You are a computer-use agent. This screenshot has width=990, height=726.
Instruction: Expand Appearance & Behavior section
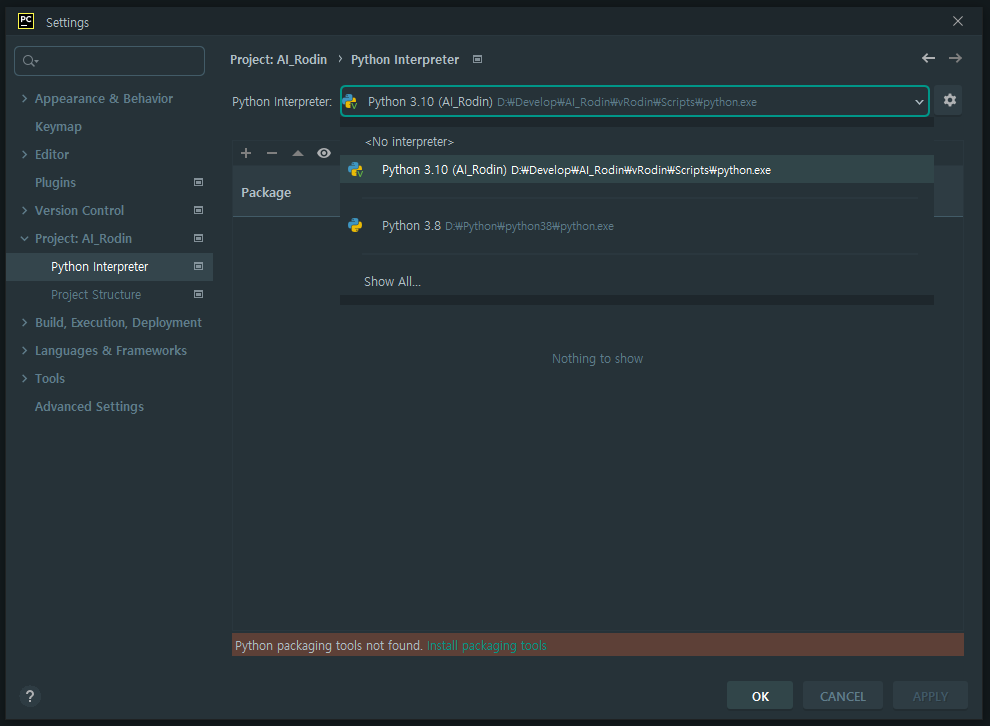coord(25,98)
